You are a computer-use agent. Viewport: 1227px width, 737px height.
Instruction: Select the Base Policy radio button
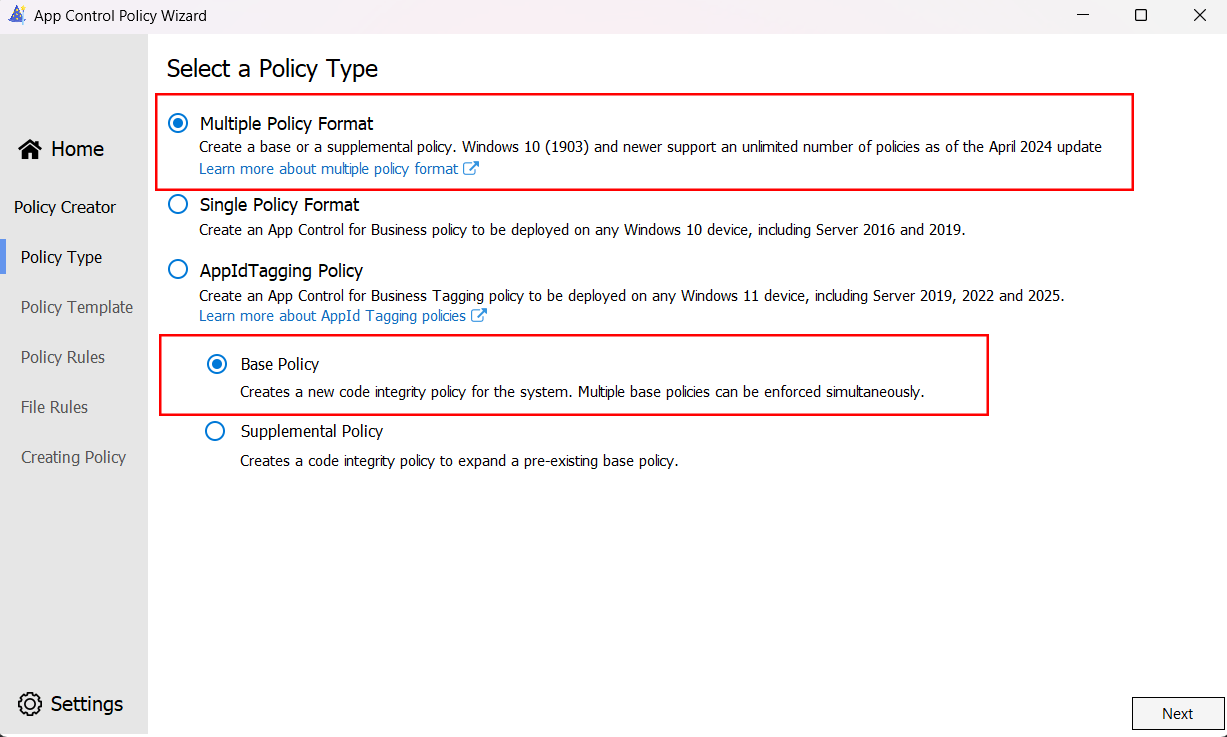pyautogui.click(x=216, y=364)
